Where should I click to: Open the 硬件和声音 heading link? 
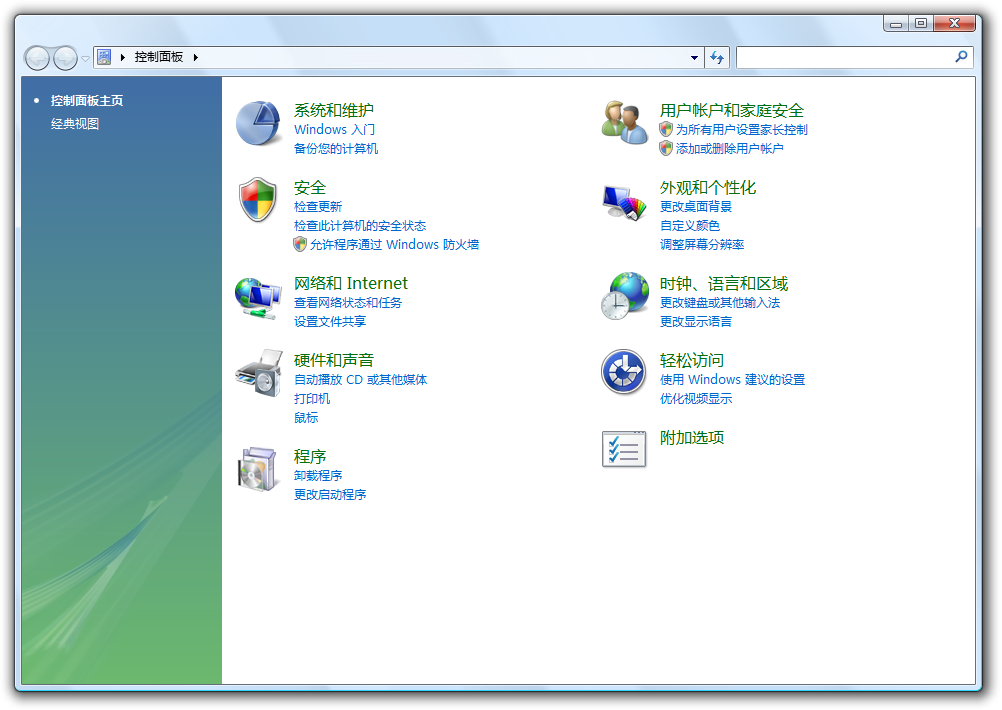(x=334, y=360)
